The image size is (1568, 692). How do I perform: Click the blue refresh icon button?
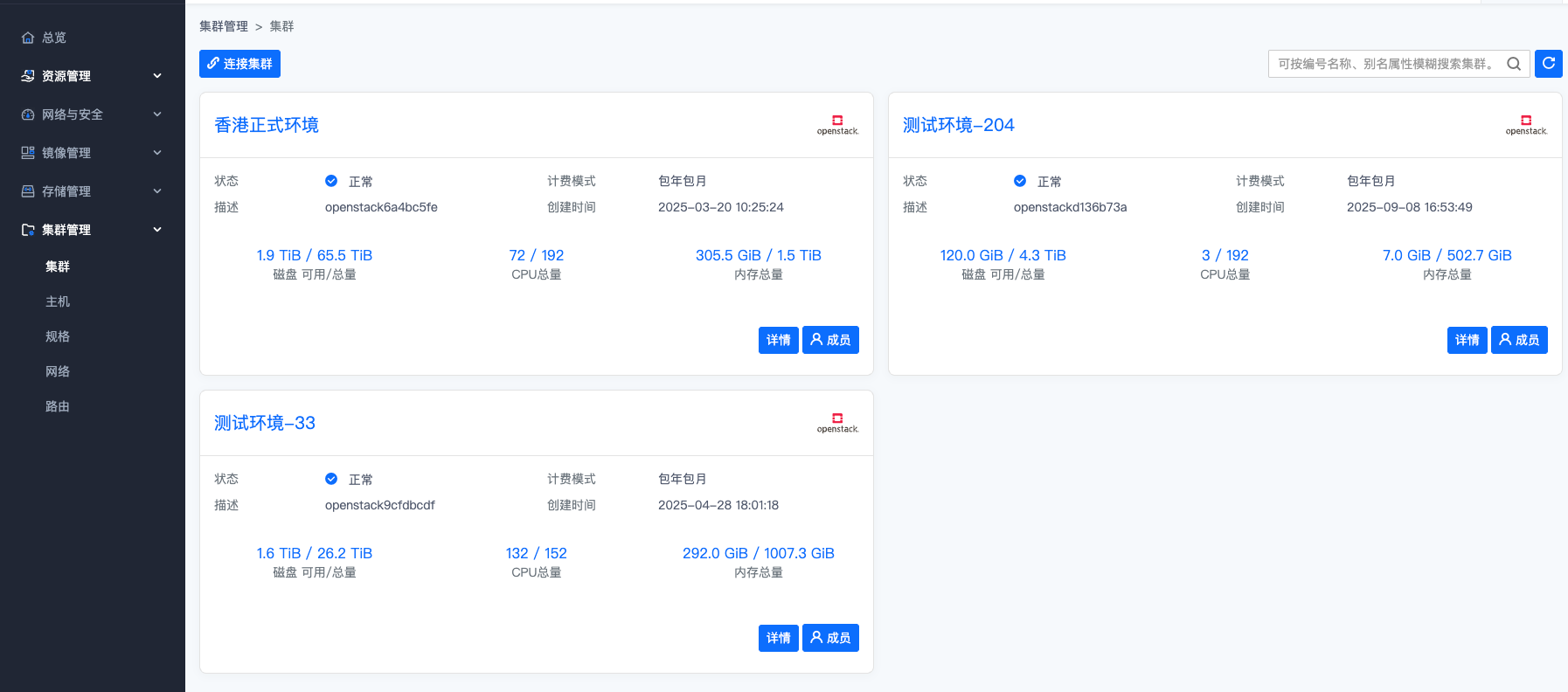[1548, 64]
